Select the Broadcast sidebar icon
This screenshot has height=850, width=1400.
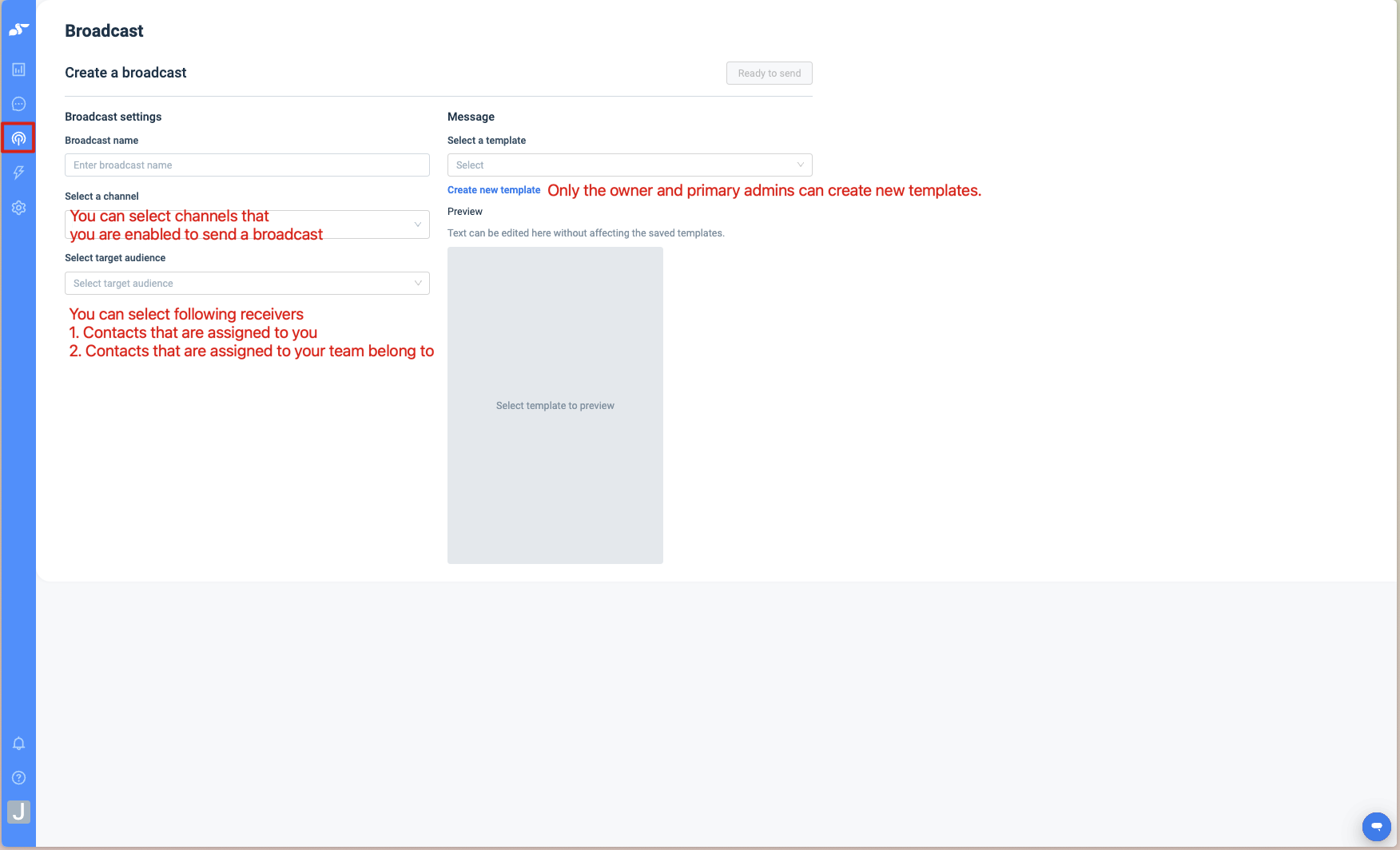click(18, 138)
